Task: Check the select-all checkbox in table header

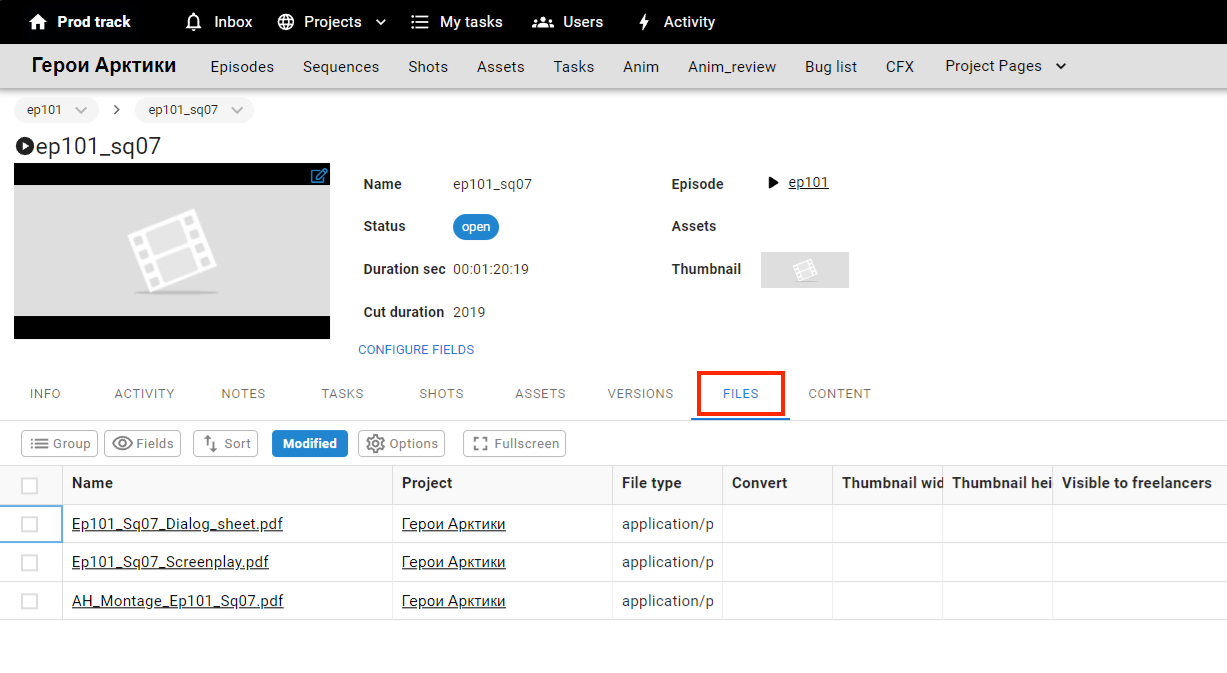Action: coord(30,485)
